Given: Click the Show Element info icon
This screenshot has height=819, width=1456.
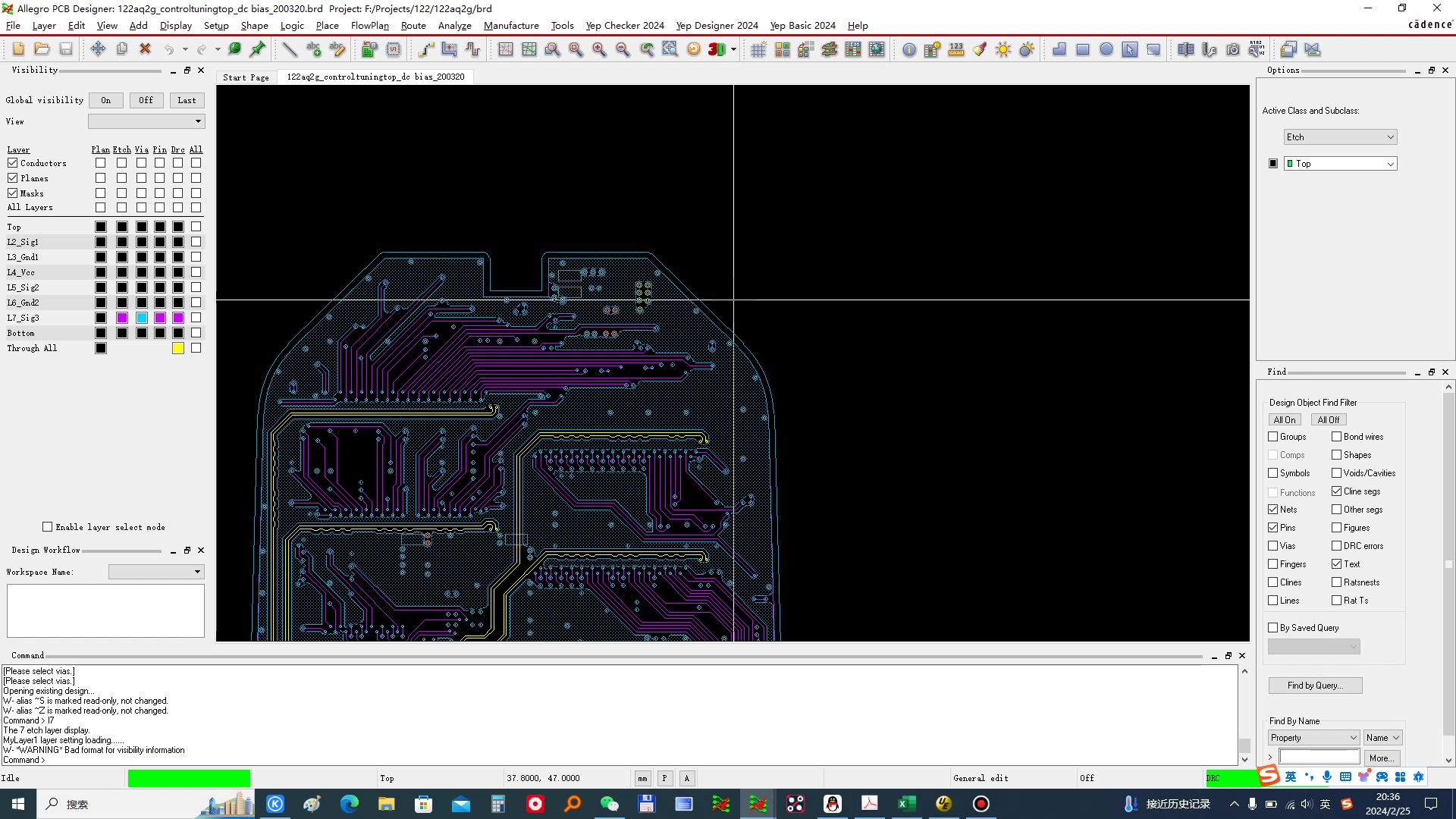Looking at the screenshot, I should pos(908,49).
